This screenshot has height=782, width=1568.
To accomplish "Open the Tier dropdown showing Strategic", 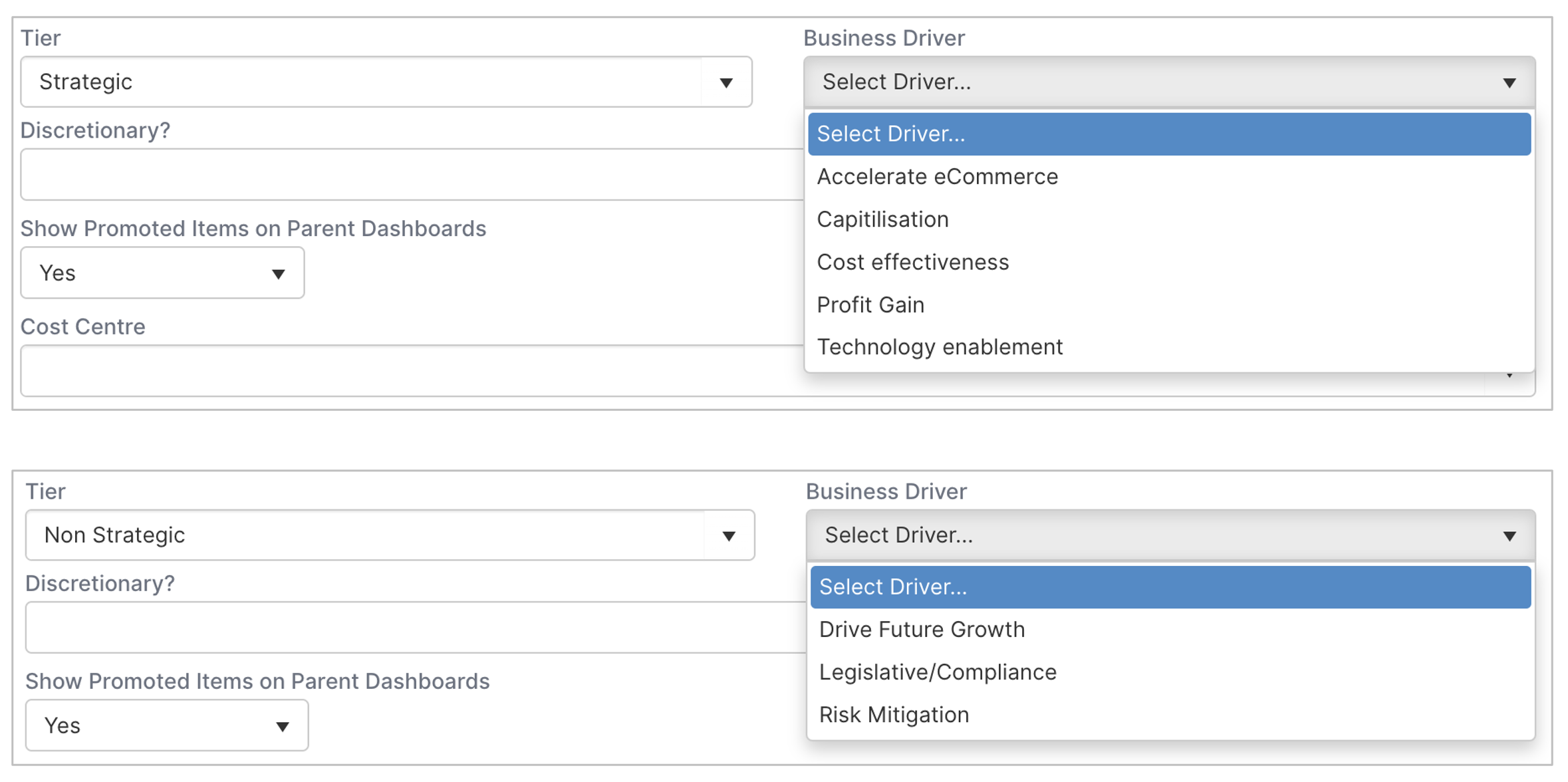I will pos(386,82).
